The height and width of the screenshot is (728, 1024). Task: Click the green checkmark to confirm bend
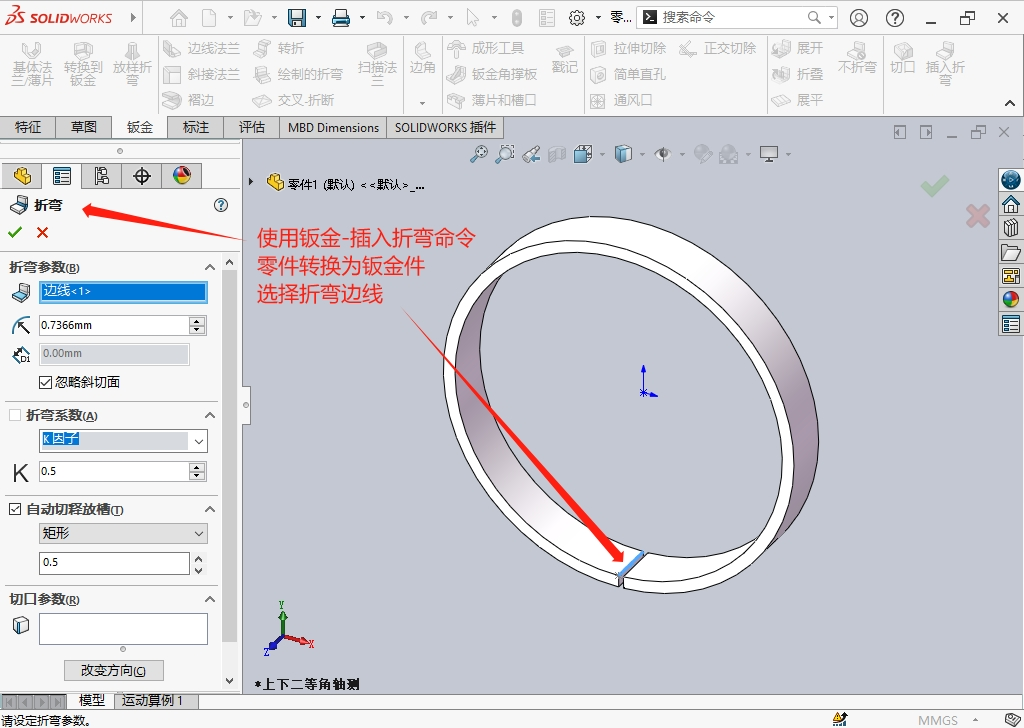click(15, 232)
